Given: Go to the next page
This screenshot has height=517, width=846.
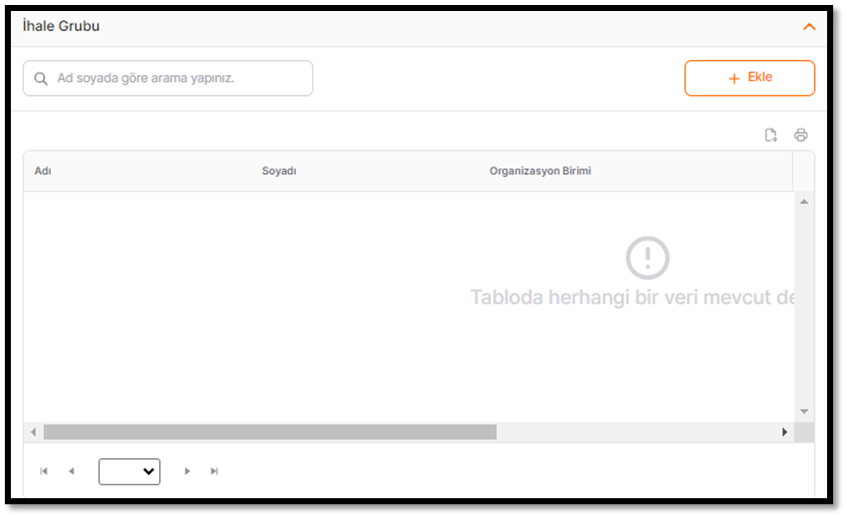Looking at the screenshot, I should [187, 471].
